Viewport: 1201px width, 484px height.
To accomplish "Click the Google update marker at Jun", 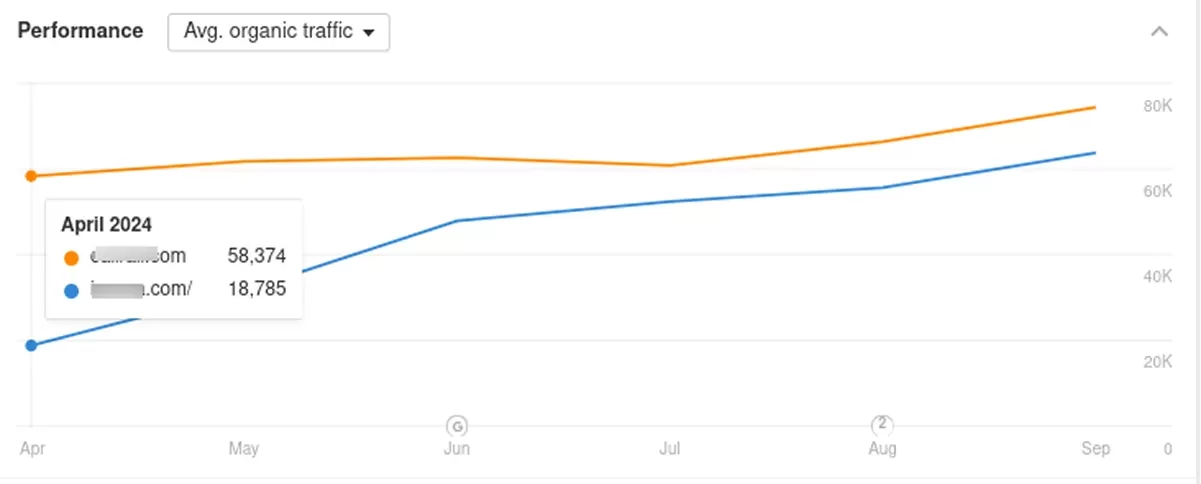I will (x=457, y=423).
